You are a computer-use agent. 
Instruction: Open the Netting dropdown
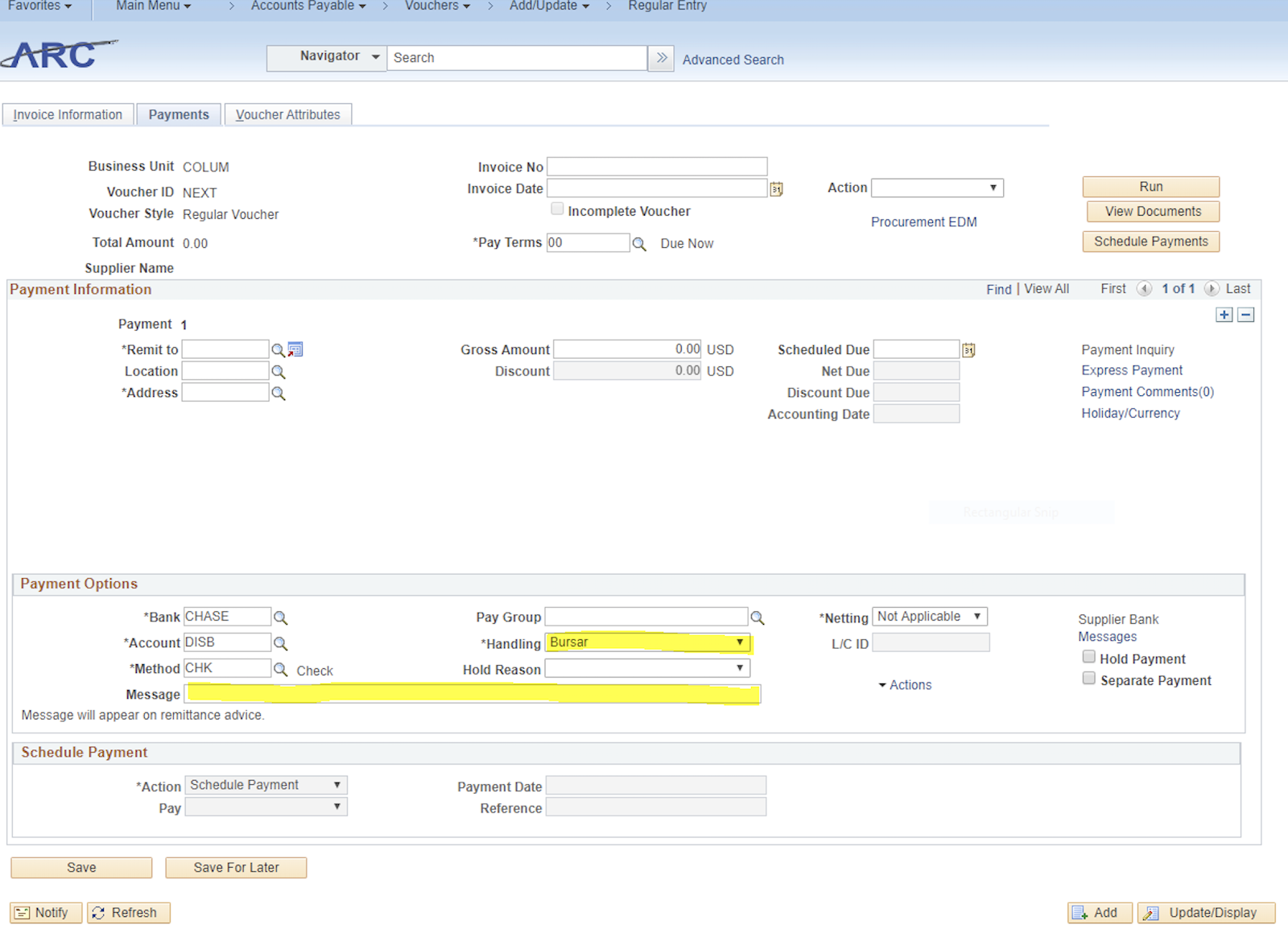[930, 617]
